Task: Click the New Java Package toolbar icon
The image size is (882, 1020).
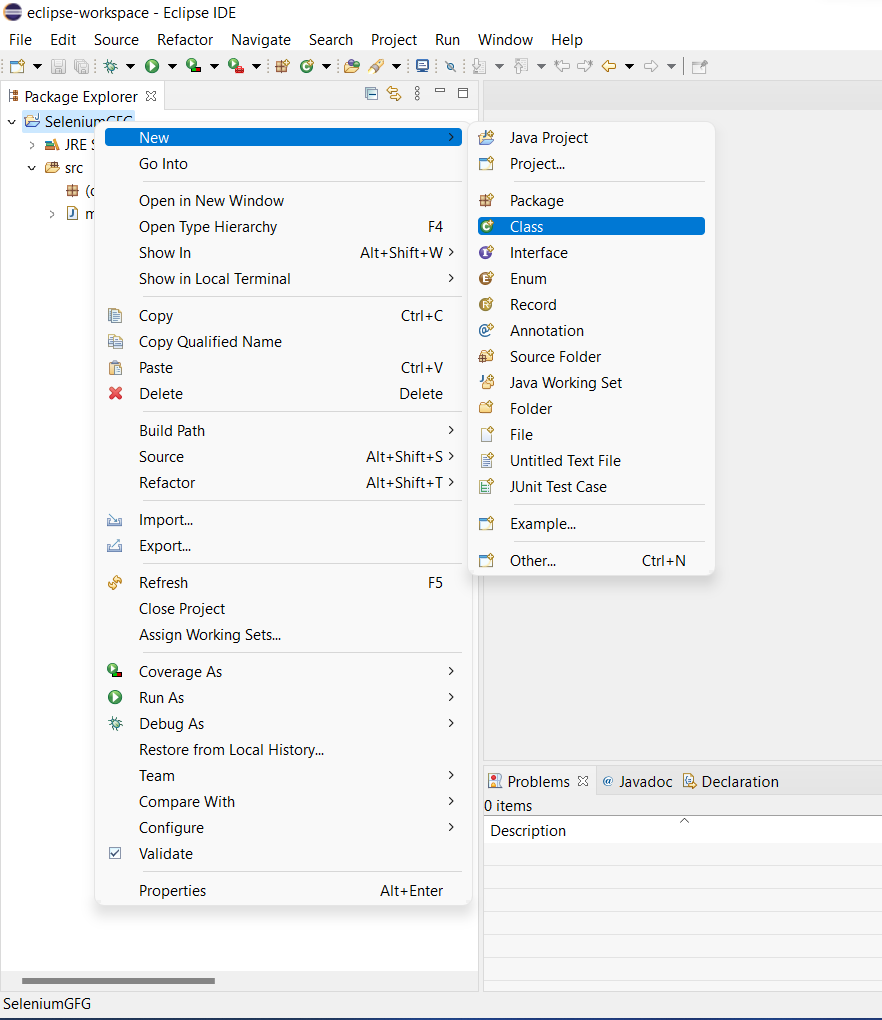Action: point(282,66)
